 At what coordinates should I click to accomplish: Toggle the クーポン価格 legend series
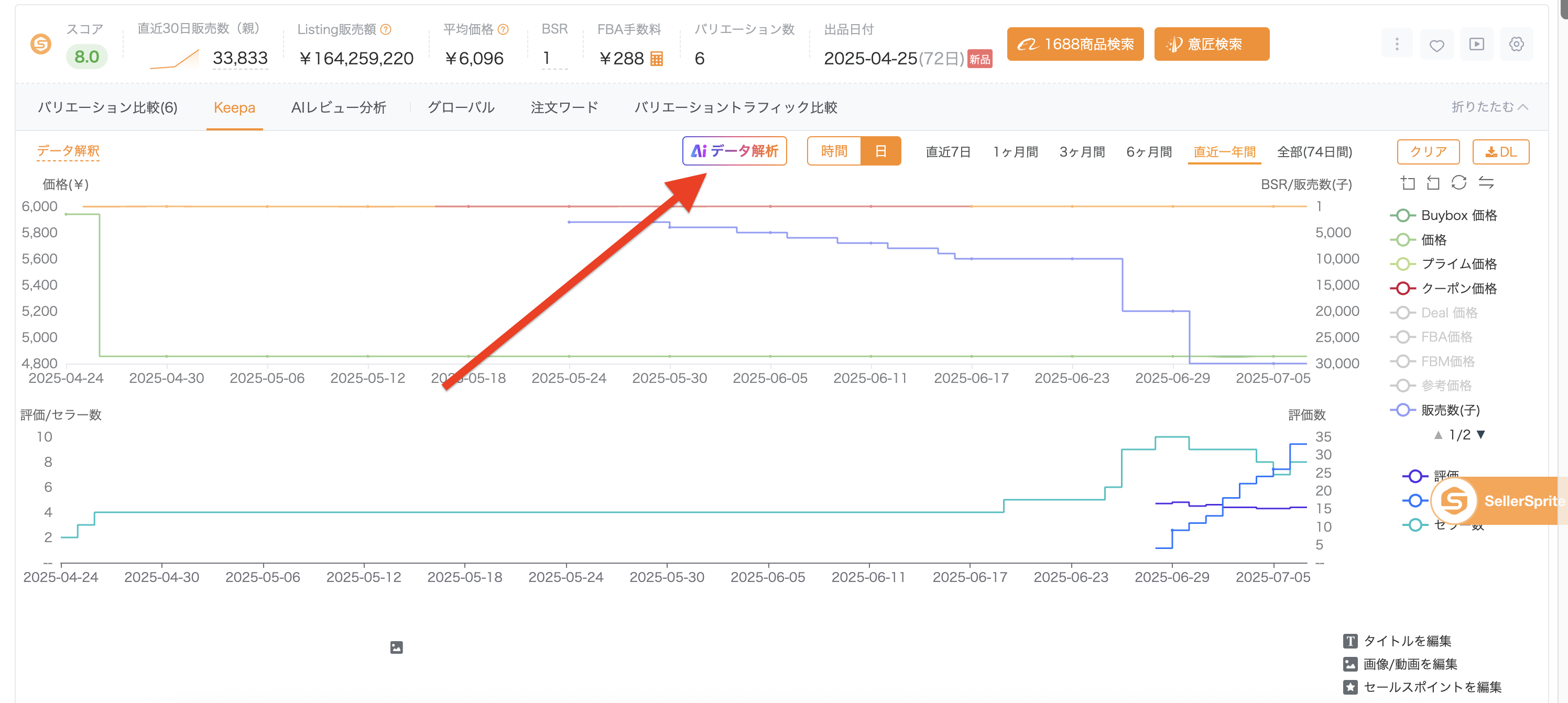pos(1443,289)
